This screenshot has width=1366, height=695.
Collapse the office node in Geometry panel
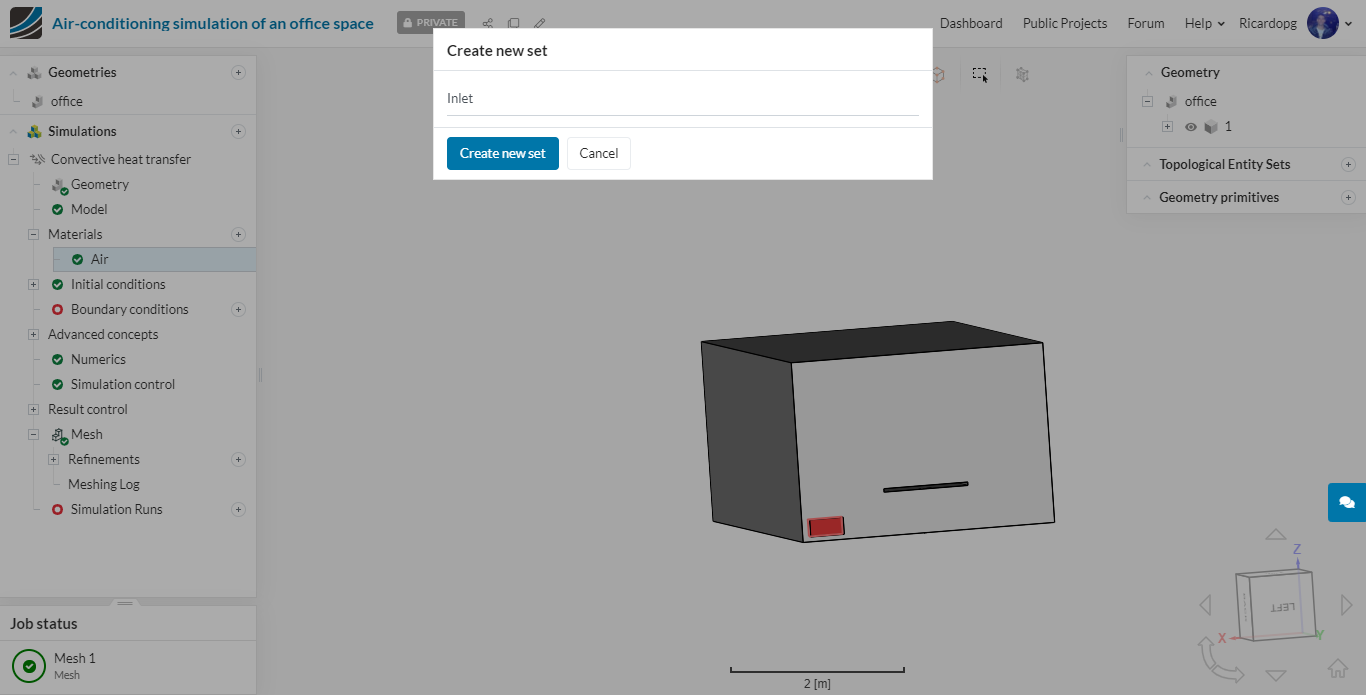point(1147,101)
